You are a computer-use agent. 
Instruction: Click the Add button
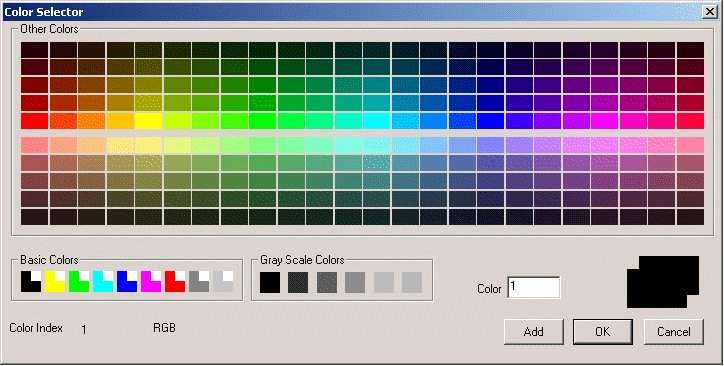(534, 331)
